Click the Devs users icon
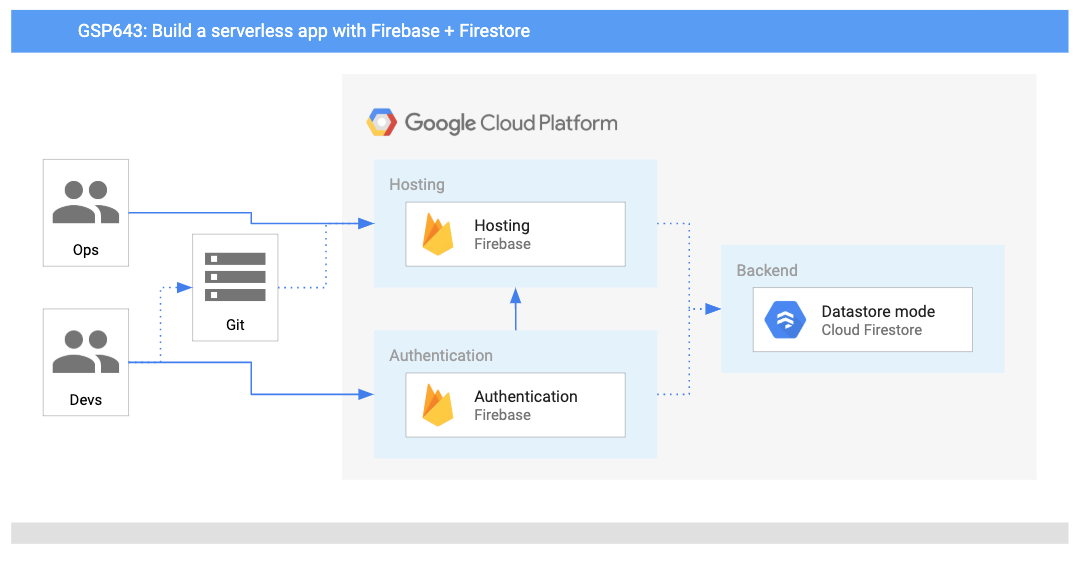Viewport: 1081px width, 563px height. click(86, 353)
